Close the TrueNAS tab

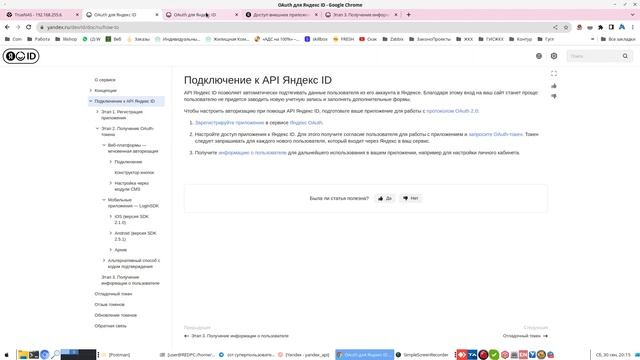pyautogui.click(x=77, y=15)
